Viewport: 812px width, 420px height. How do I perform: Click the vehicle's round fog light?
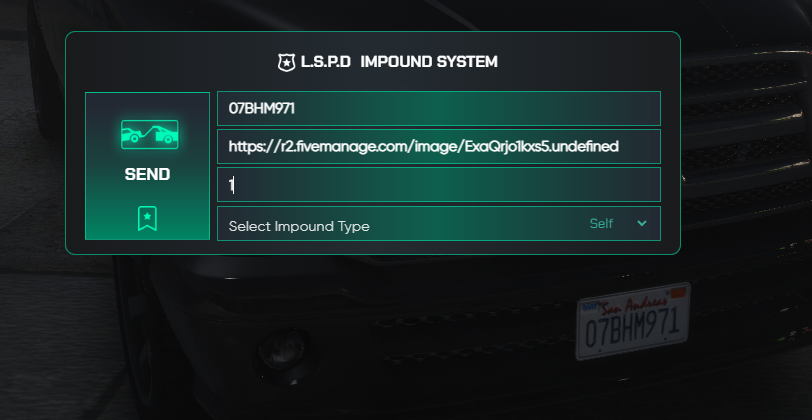pyautogui.click(x=283, y=349)
